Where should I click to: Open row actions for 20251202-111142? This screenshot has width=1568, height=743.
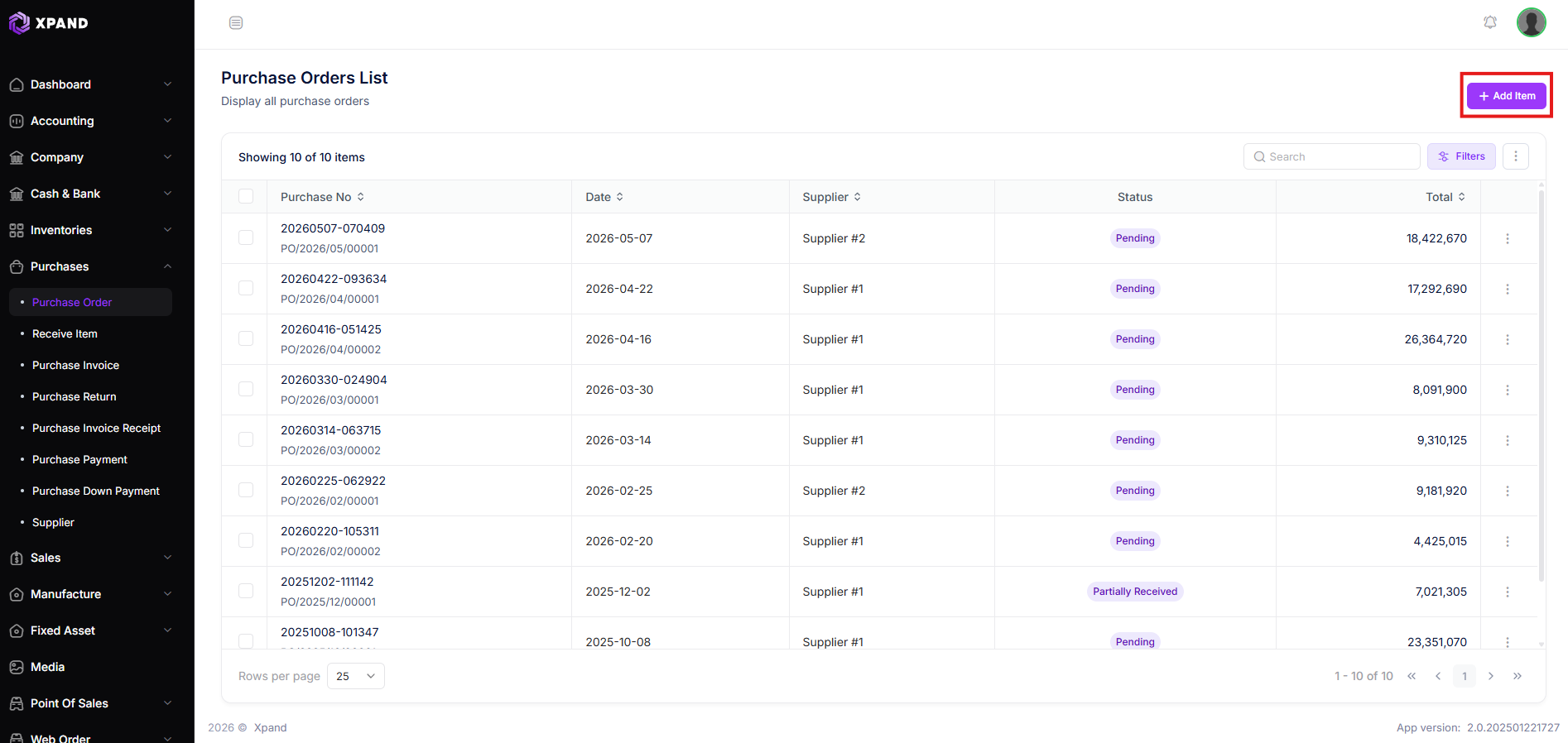[x=1508, y=592]
